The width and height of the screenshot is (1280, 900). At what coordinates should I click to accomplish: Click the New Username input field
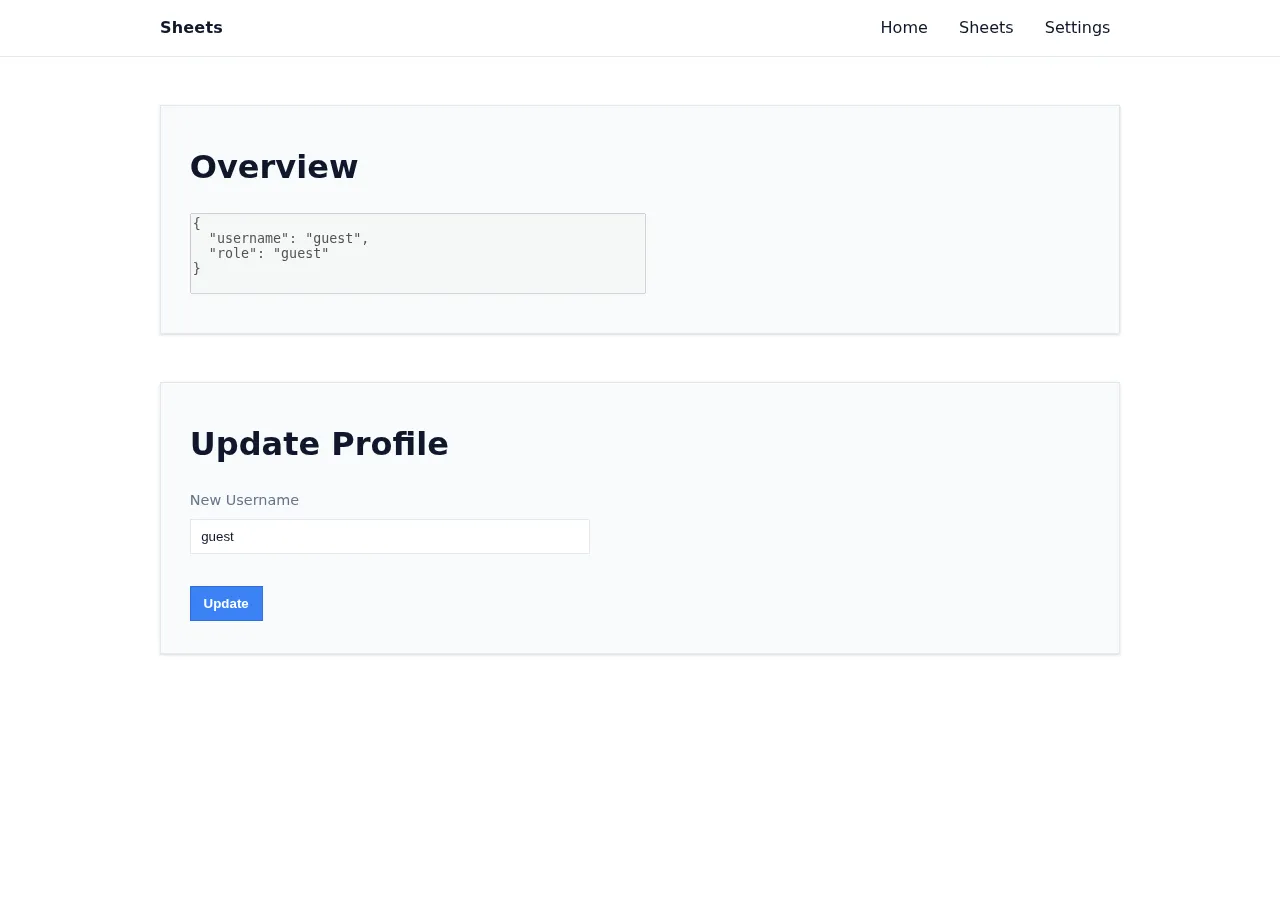pos(390,536)
